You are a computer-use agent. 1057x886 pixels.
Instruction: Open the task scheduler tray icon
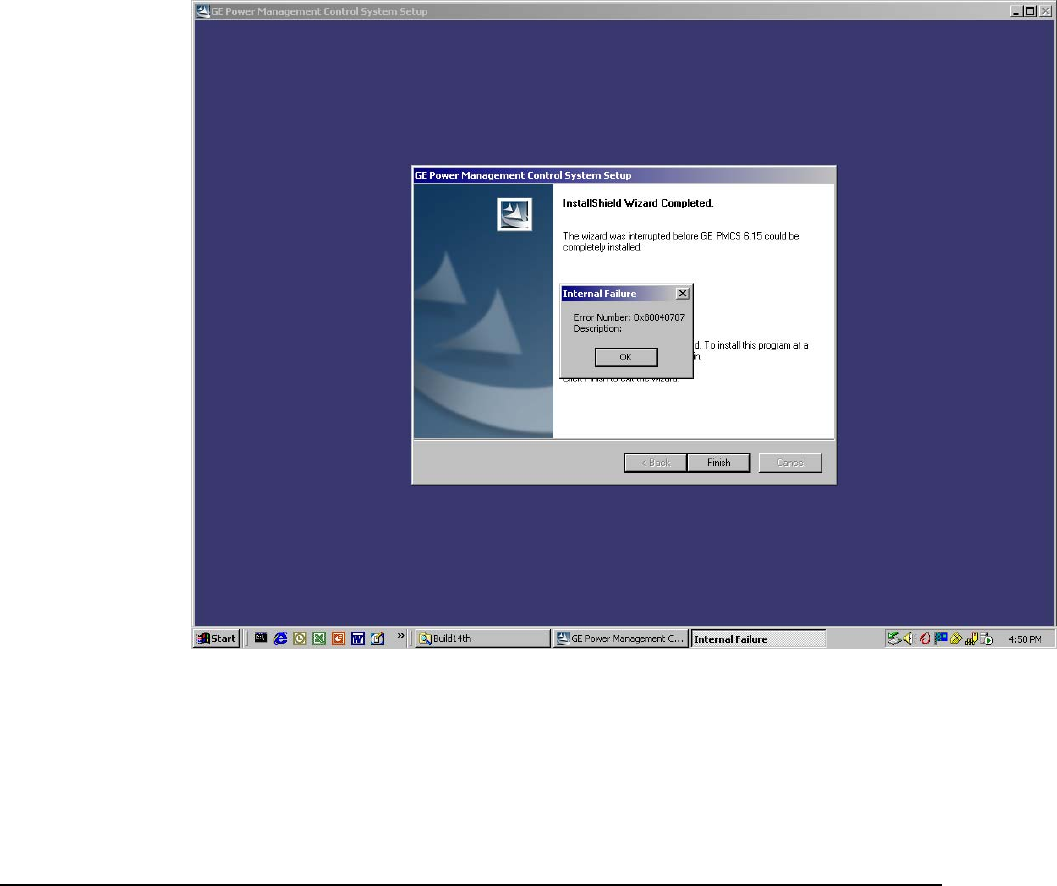coord(986,639)
